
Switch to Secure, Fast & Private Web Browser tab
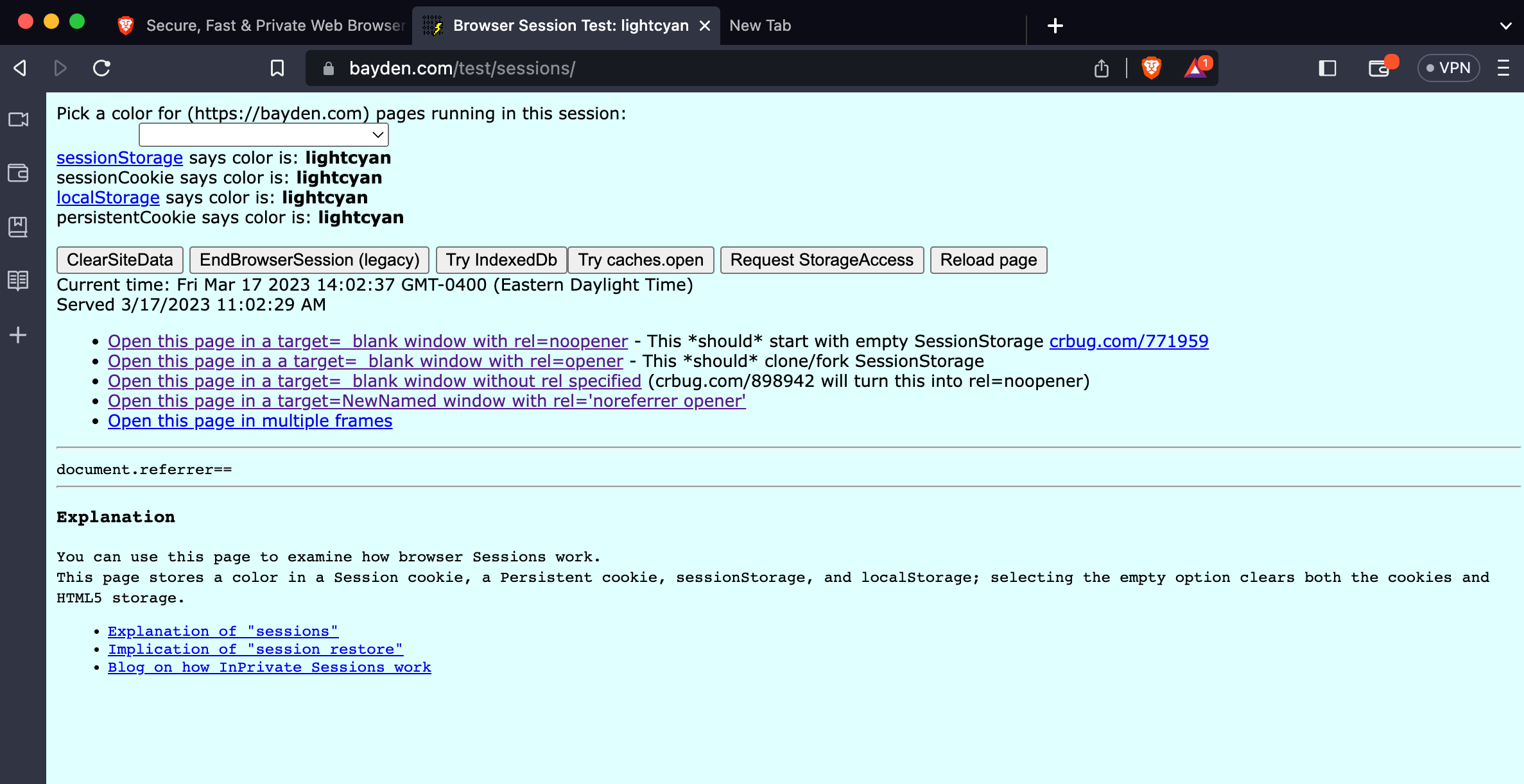click(261, 26)
